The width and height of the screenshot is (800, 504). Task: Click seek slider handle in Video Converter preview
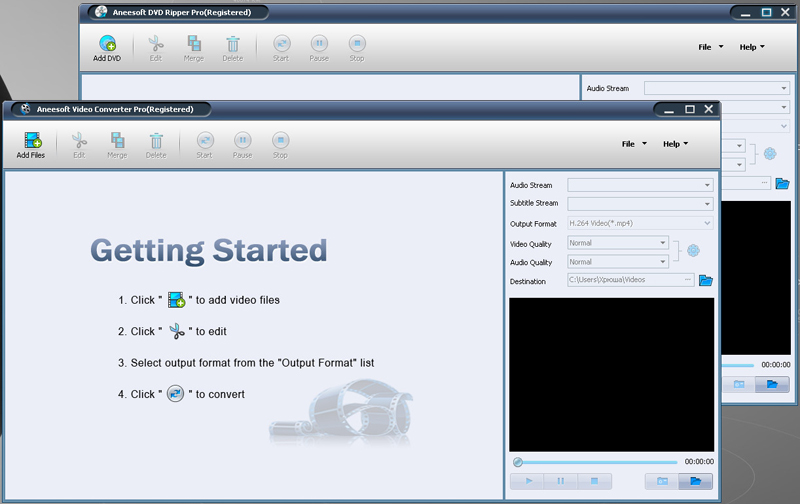[518, 462]
